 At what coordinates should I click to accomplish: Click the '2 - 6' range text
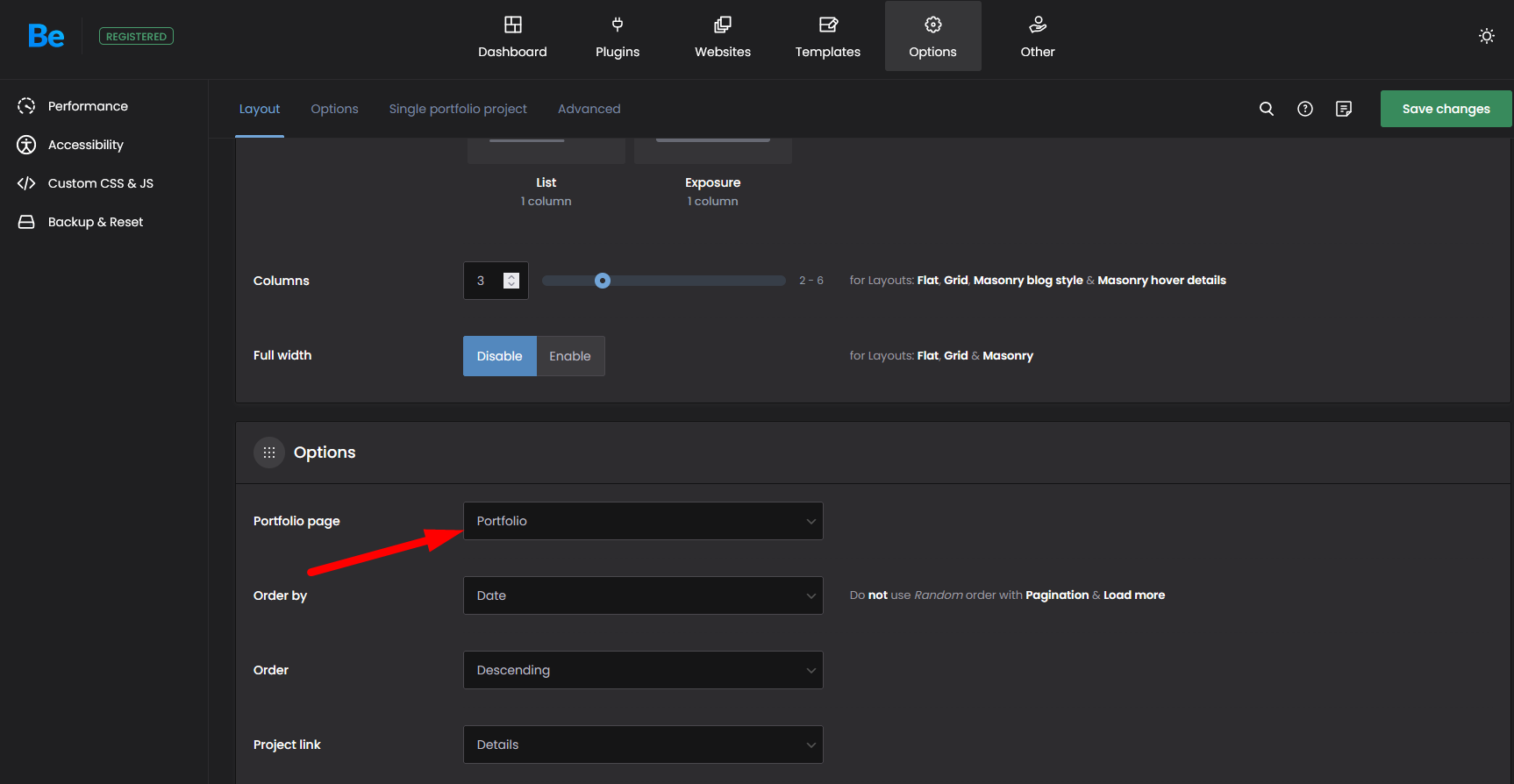[811, 281]
